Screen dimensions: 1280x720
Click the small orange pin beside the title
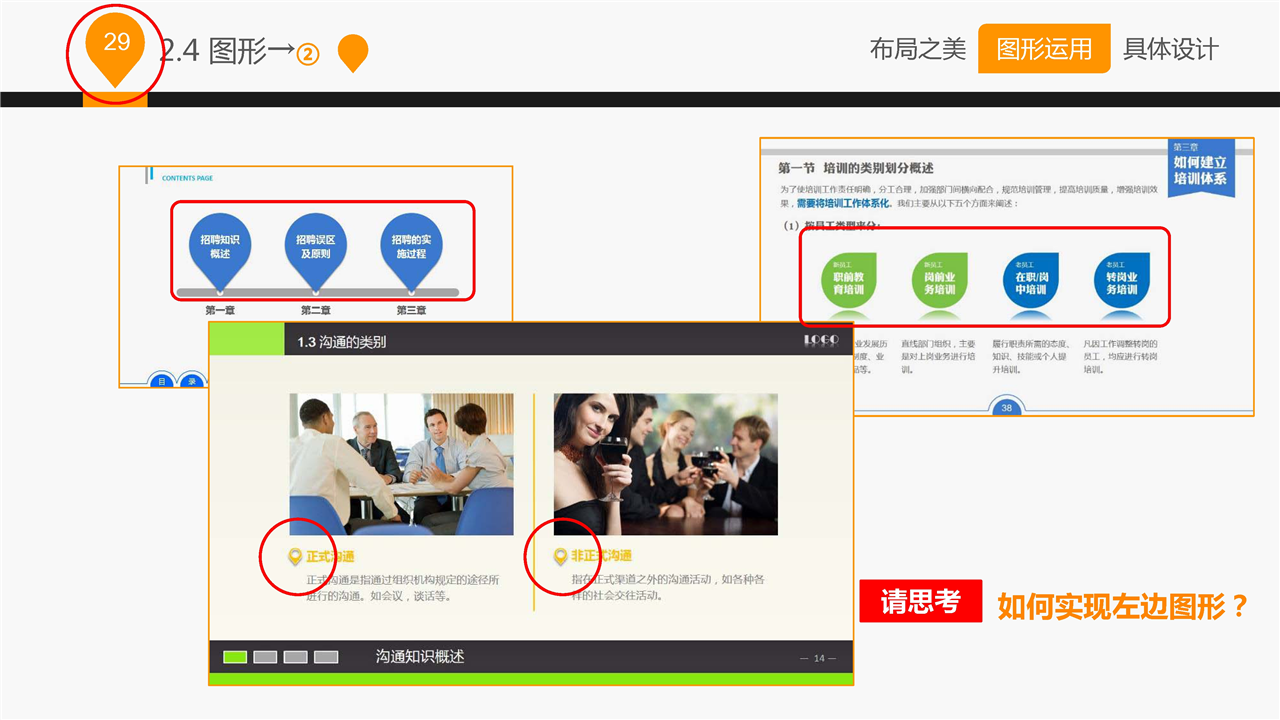coord(353,51)
